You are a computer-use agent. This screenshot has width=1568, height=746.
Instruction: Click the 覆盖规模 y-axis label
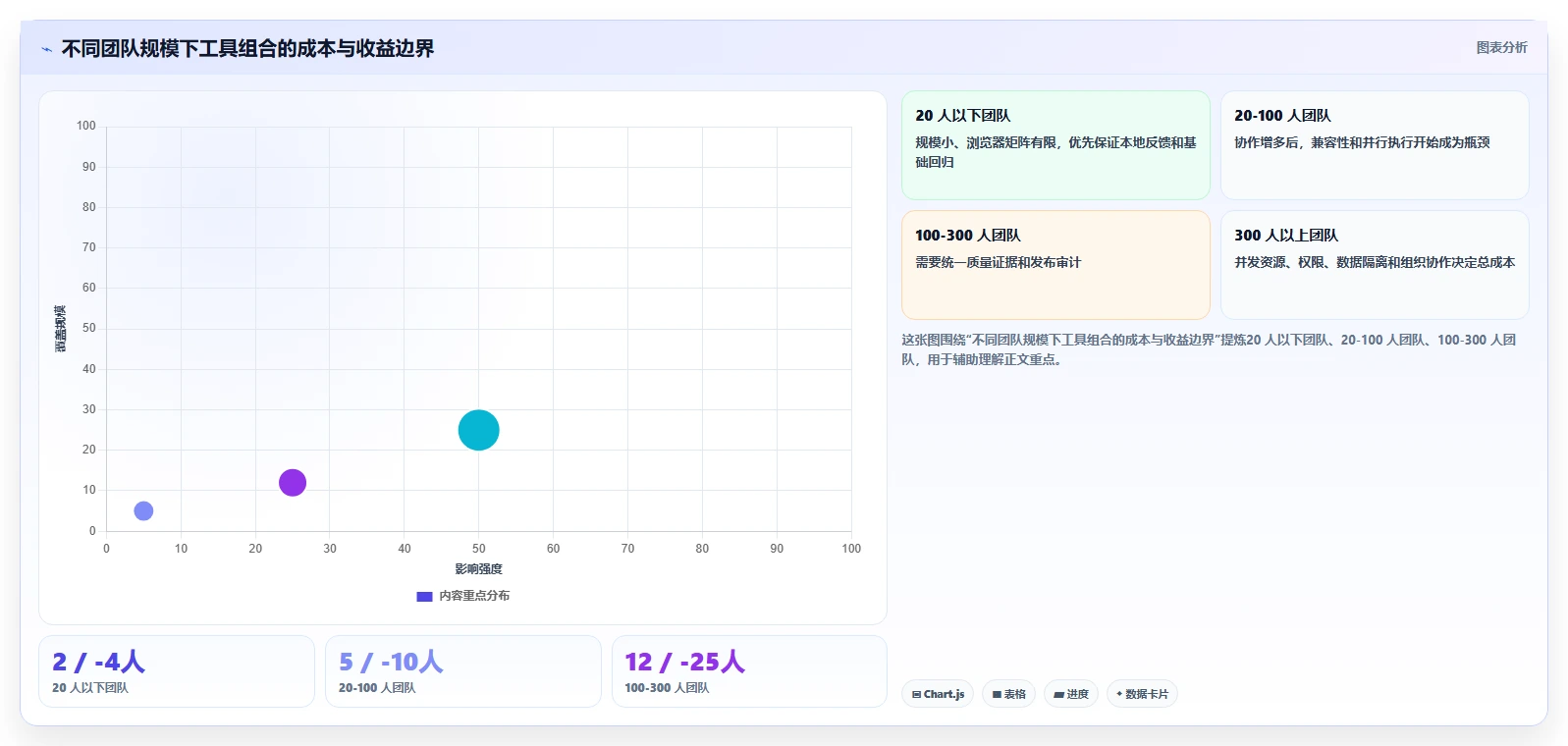click(x=61, y=329)
